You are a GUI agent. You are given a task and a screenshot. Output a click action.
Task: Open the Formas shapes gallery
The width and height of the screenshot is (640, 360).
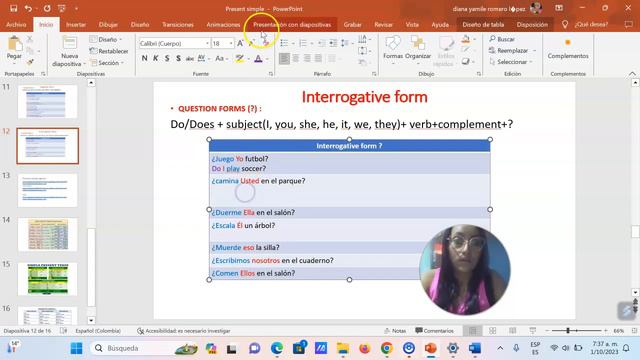(x=393, y=50)
